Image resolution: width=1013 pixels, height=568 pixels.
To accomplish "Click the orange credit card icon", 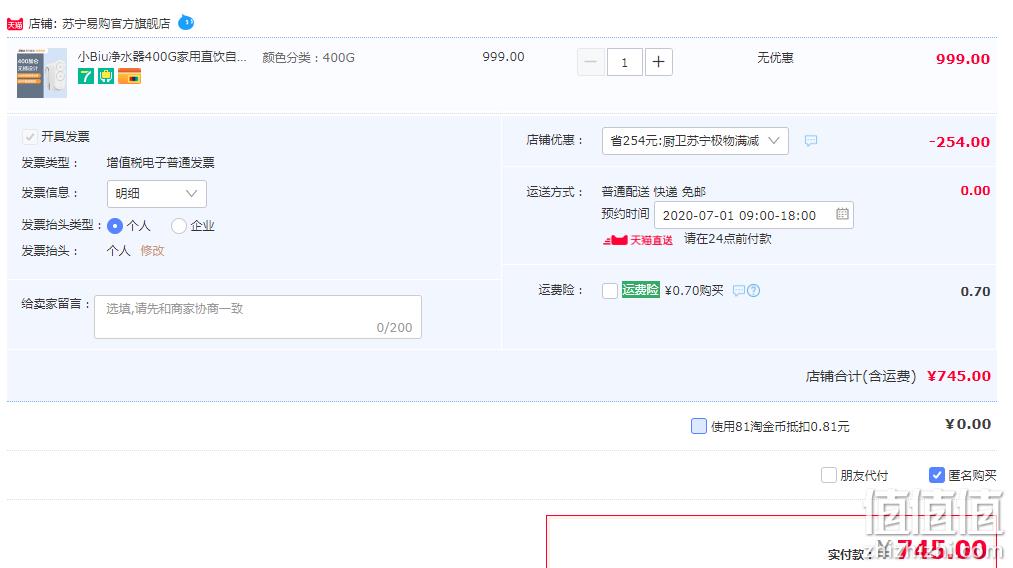I will 129,76.
